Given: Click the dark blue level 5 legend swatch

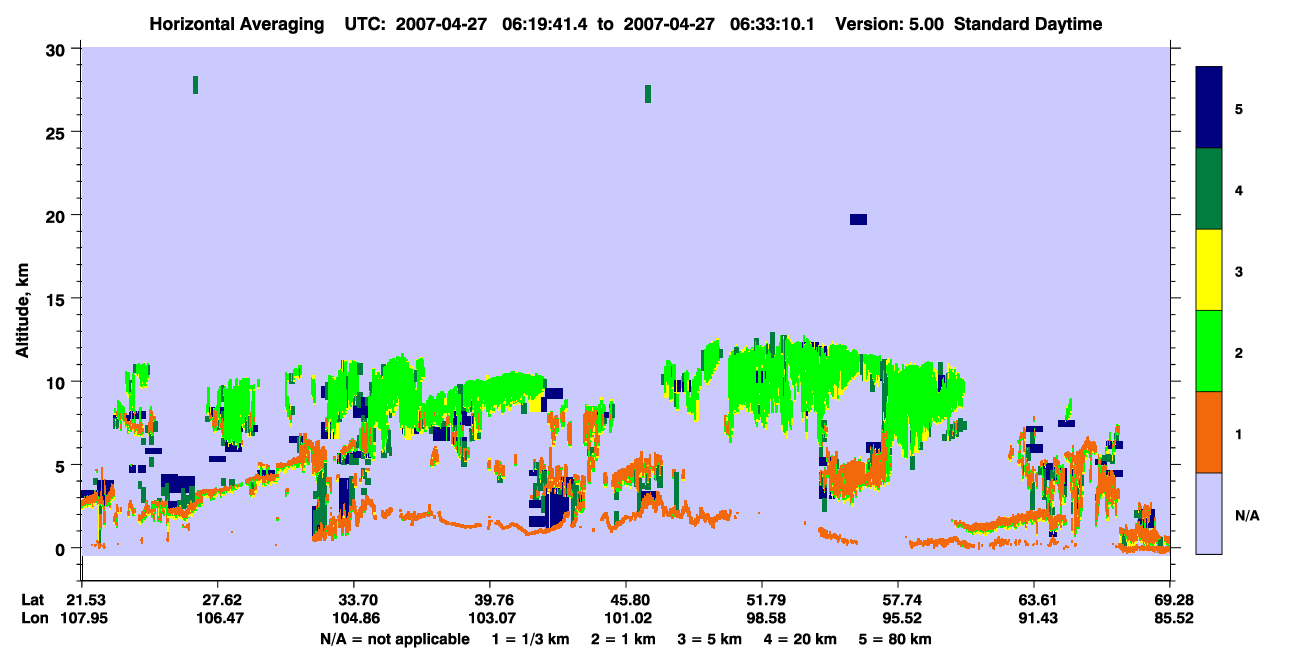Looking at the screenshot, I should pos(1209,107).
